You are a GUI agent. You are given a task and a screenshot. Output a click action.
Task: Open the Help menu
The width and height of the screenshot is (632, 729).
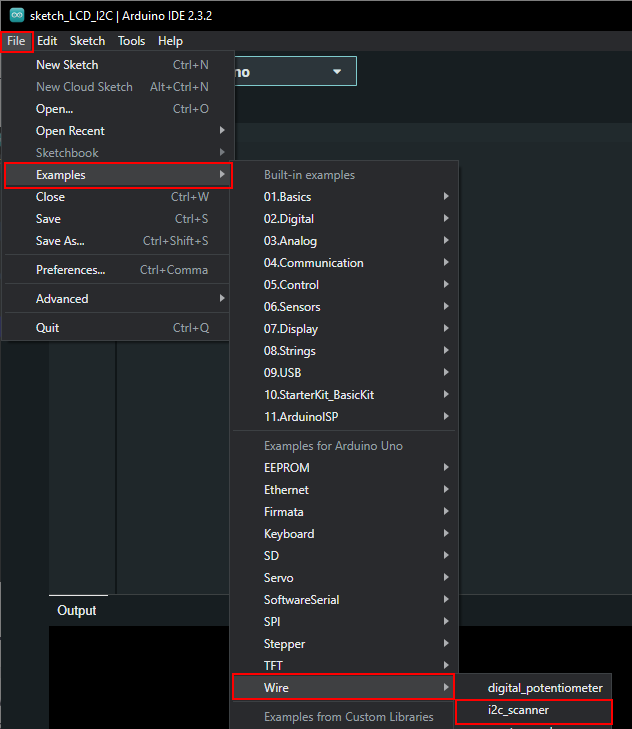point(170,41)
